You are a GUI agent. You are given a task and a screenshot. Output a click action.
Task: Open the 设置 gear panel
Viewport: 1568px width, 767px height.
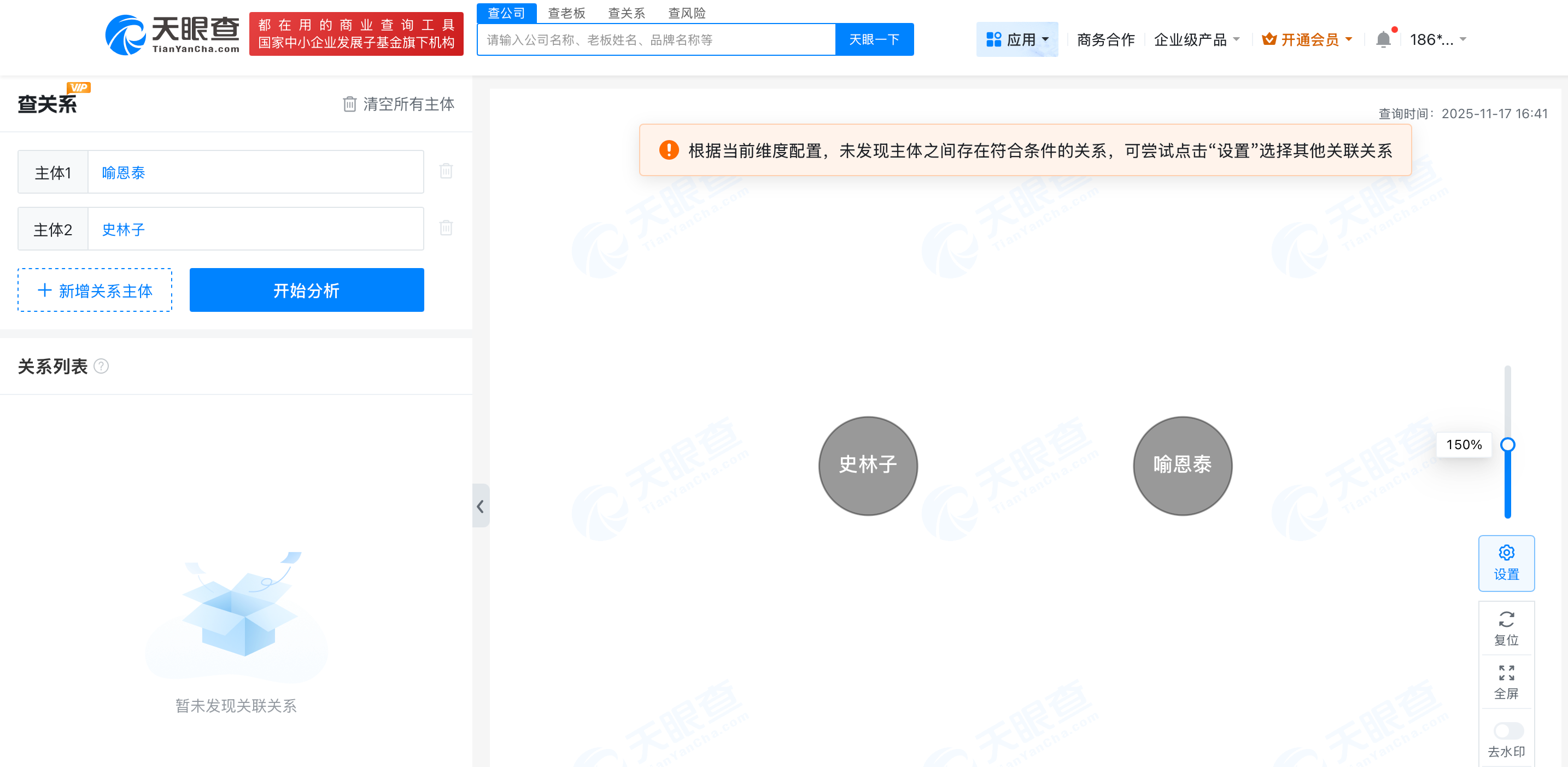tap(1507, 562)
